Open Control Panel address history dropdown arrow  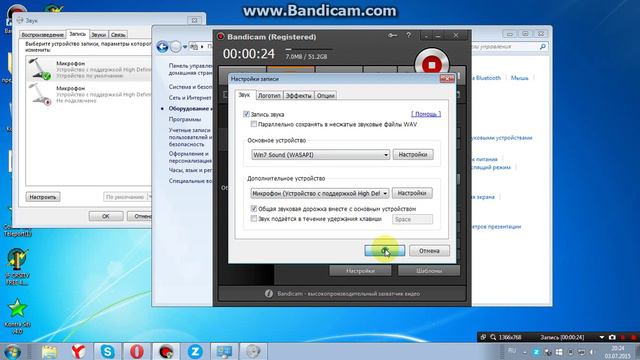coord(185,47)
